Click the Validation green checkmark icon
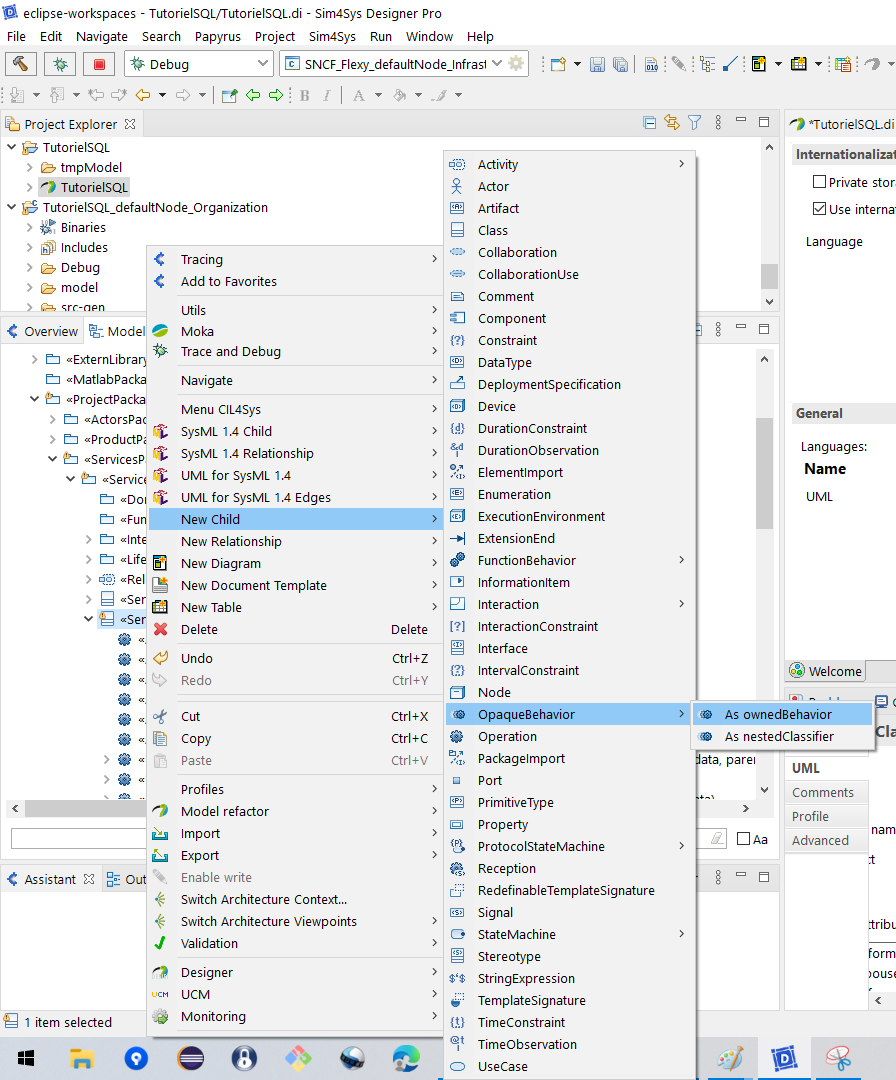 click(x=160, y=943)
